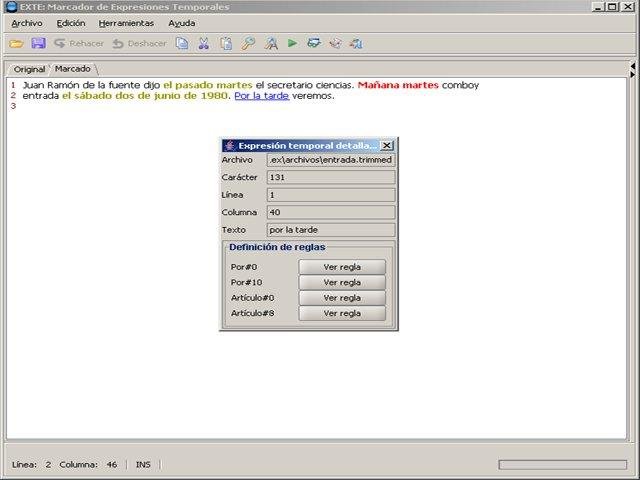Click the scissors cut icon
The image size is (640, 480).
(203, 43)
